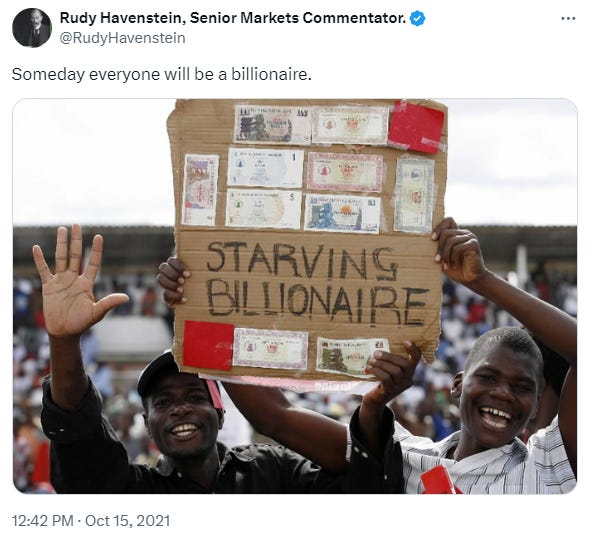This screenshot has width=589, height=536.
Task: Open Rudy Havenstein's profile avatar
Action: (32, 28)
